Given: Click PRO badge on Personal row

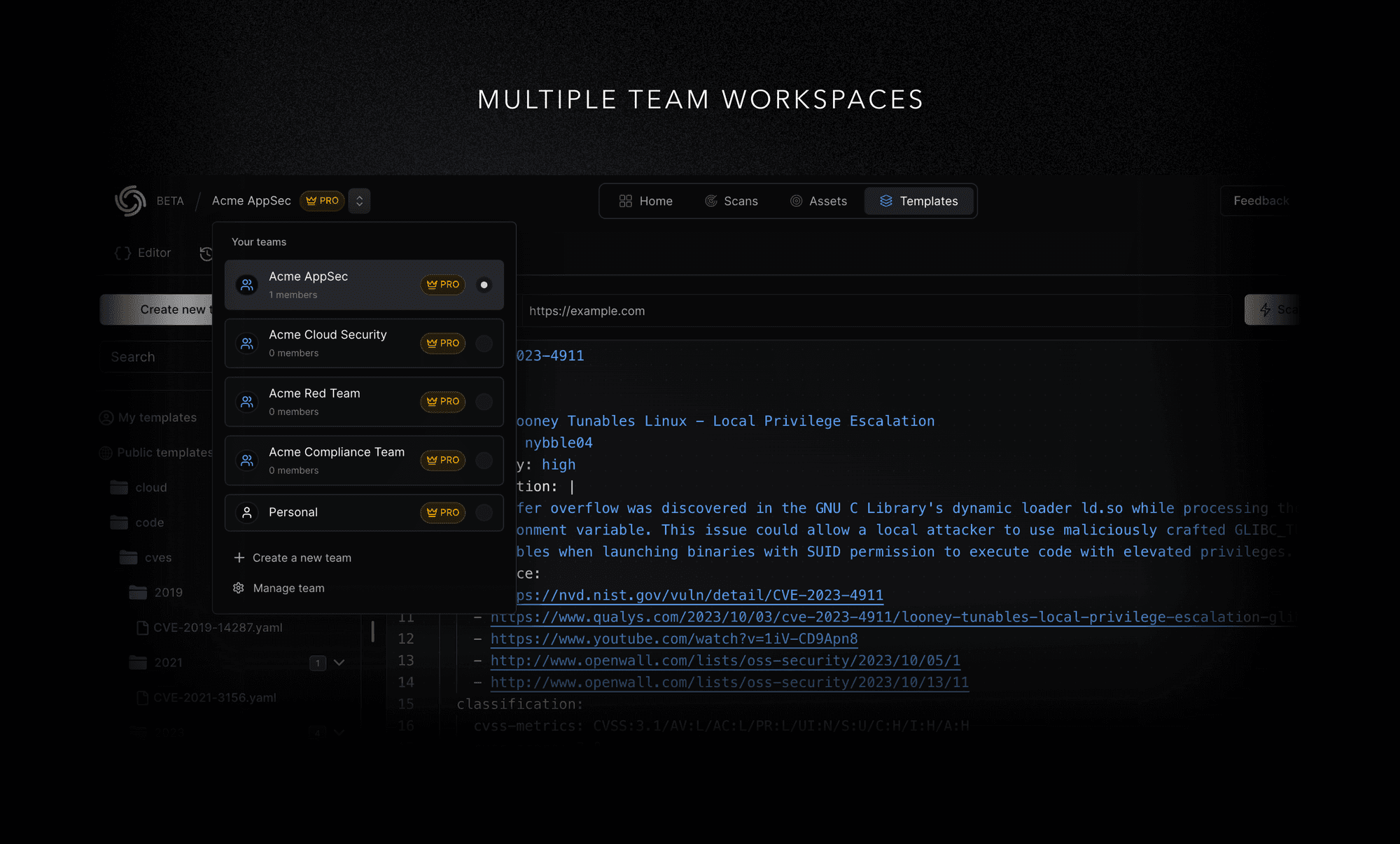Looking at the screenshot, I should (x=443, y=513).
